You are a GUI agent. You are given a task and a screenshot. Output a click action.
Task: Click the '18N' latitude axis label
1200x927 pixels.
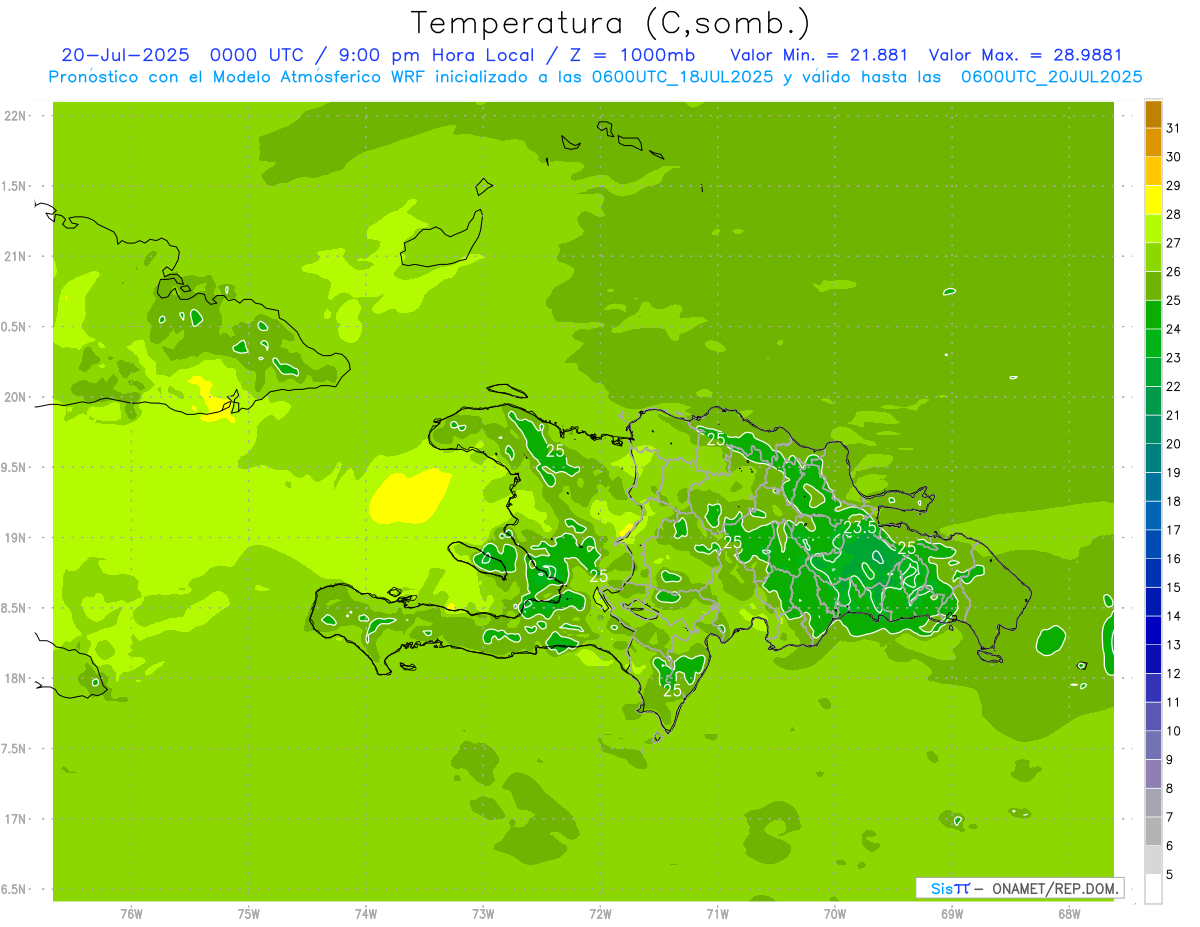pos(14,678)
